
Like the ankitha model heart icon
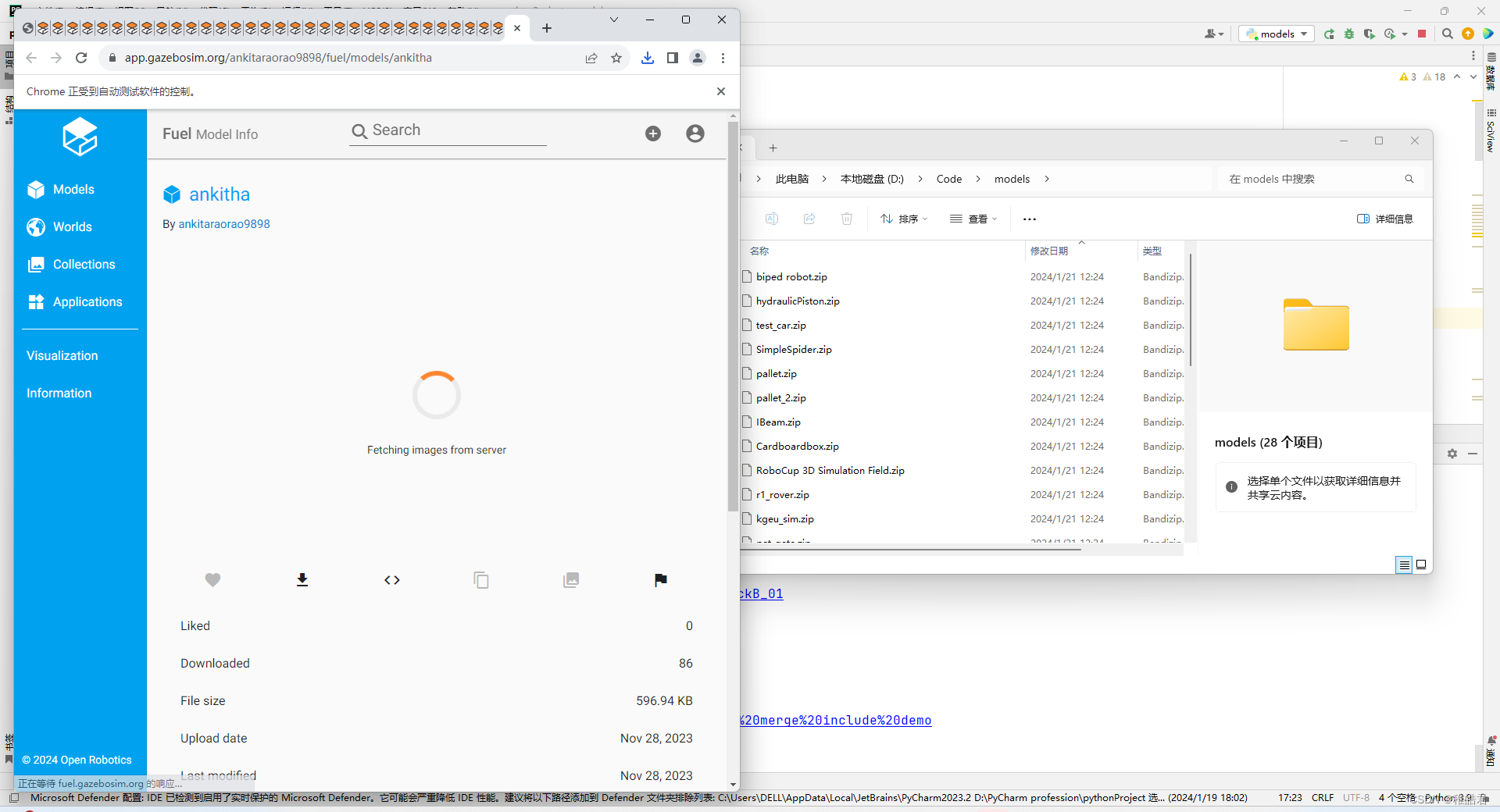point(212,579)
